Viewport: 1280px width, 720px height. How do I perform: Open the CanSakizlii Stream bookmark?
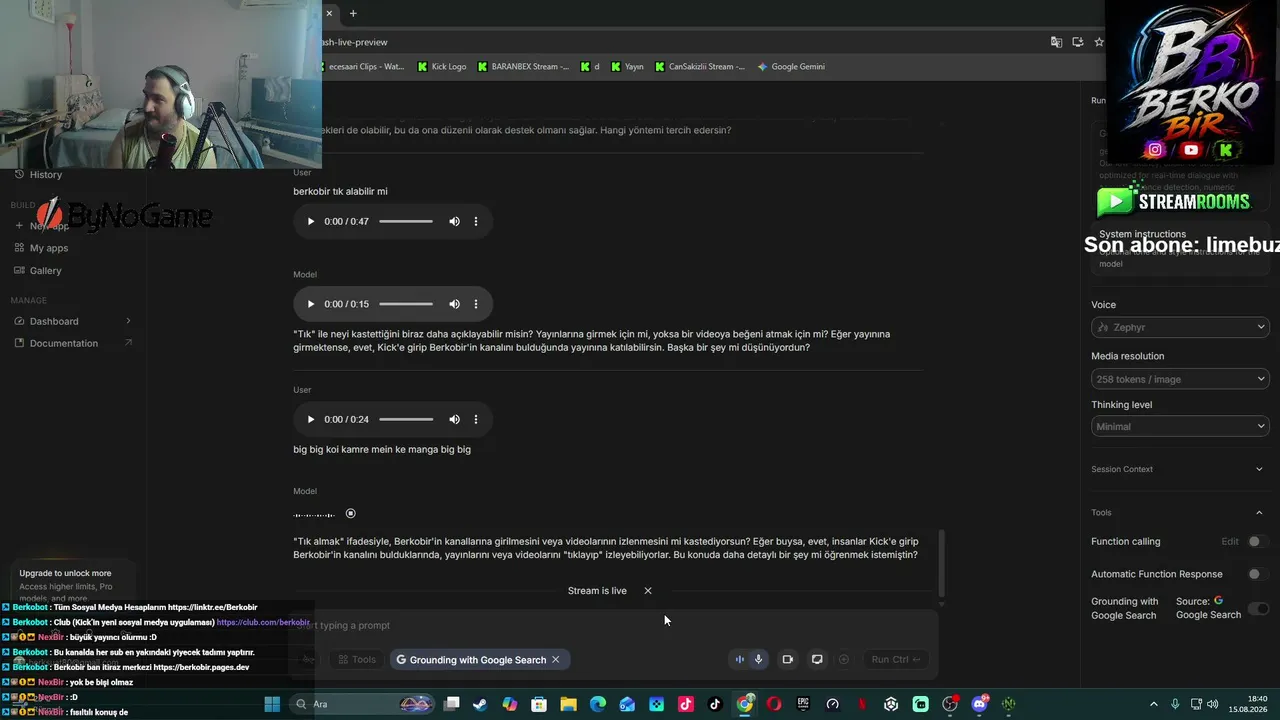click(700, 67)
